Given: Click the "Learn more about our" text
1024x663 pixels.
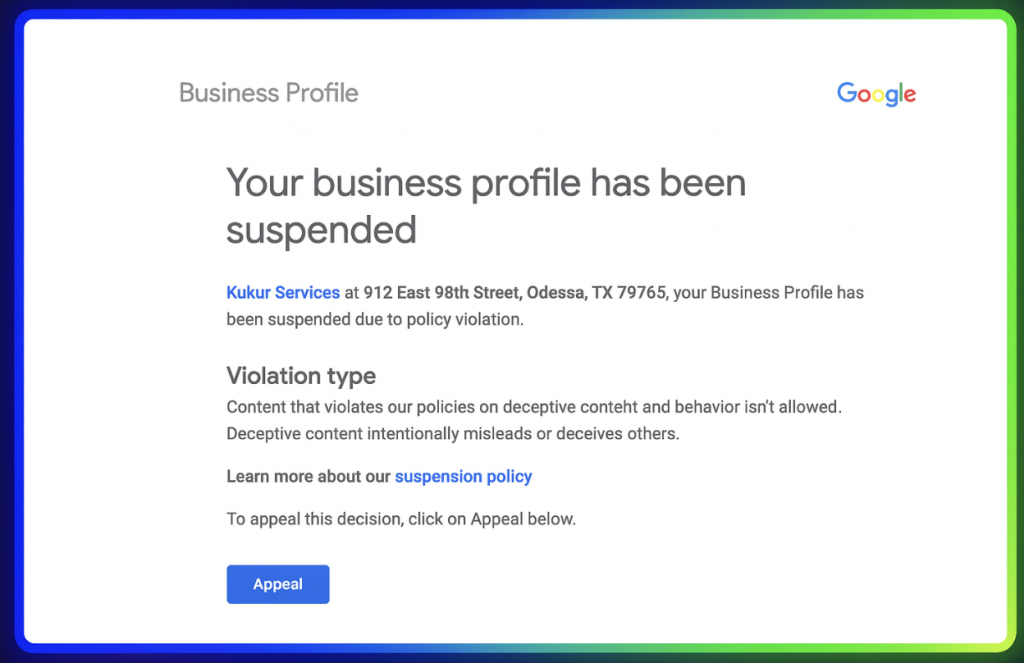Looking at the screenshot, I should coord(308,476).
